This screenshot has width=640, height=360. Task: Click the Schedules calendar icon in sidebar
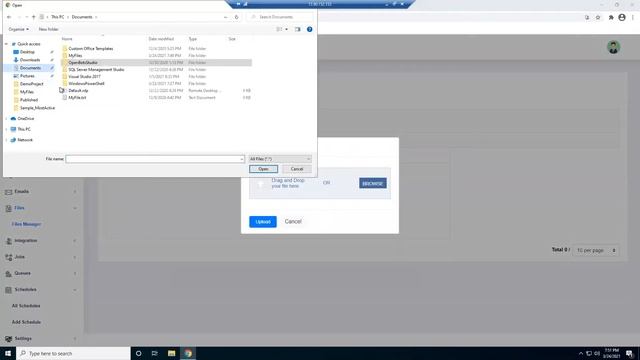[9, 290]
